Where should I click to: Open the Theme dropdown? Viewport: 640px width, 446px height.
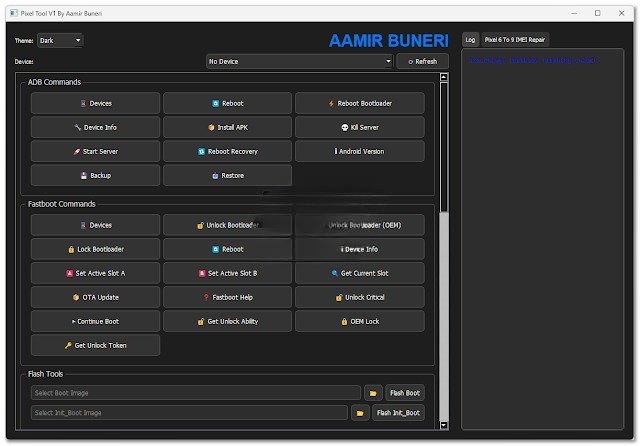[60, 40]
